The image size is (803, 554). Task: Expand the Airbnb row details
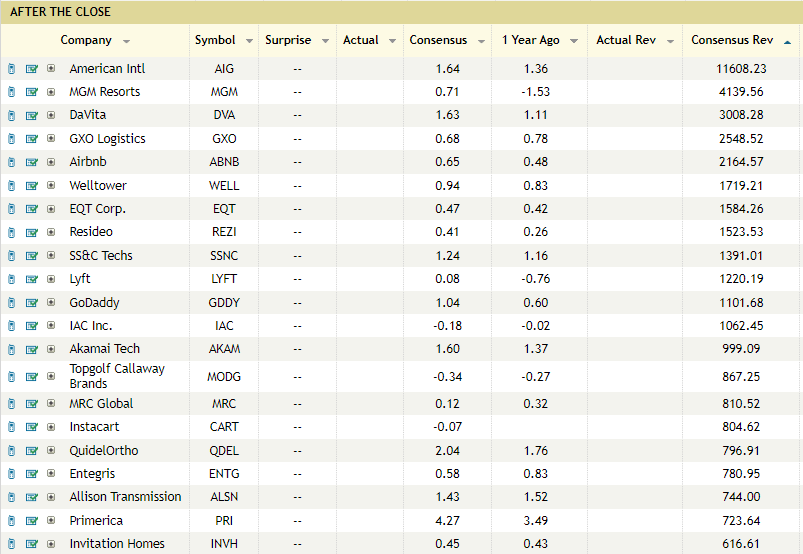pyautogui.click(x=51, y=162)
